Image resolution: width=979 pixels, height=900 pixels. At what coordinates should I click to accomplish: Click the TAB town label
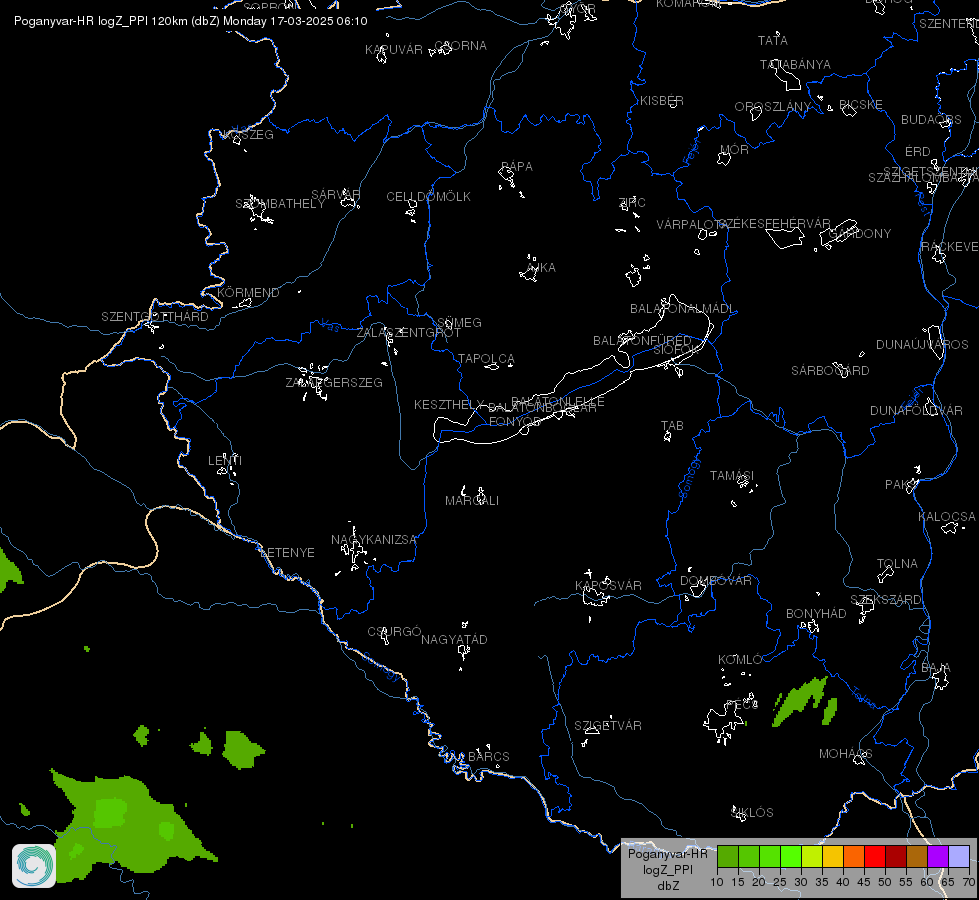click(672, 425)
